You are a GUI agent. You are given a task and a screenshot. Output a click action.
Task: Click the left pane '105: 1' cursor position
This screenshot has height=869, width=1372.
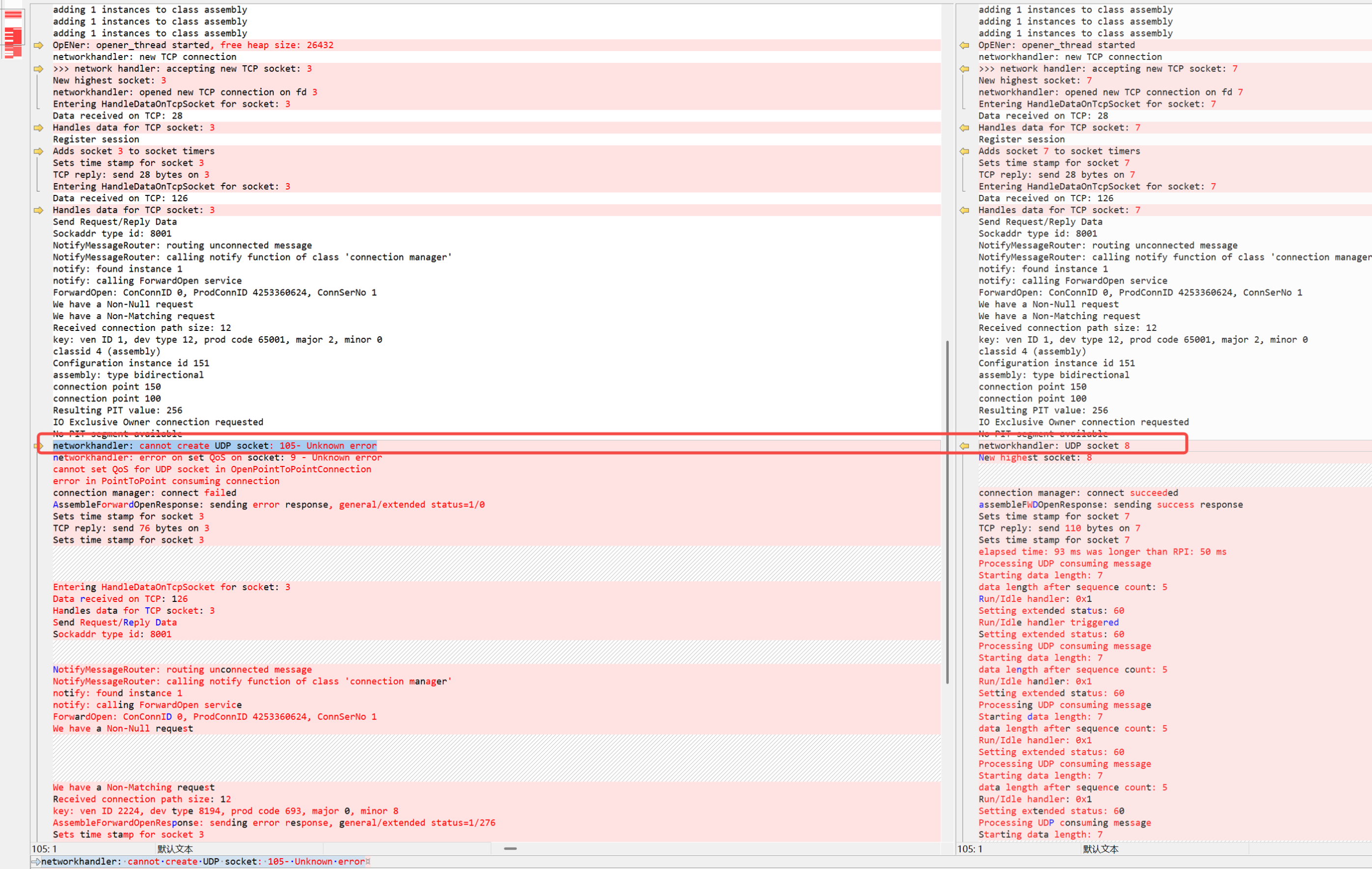tap(45, 849)
